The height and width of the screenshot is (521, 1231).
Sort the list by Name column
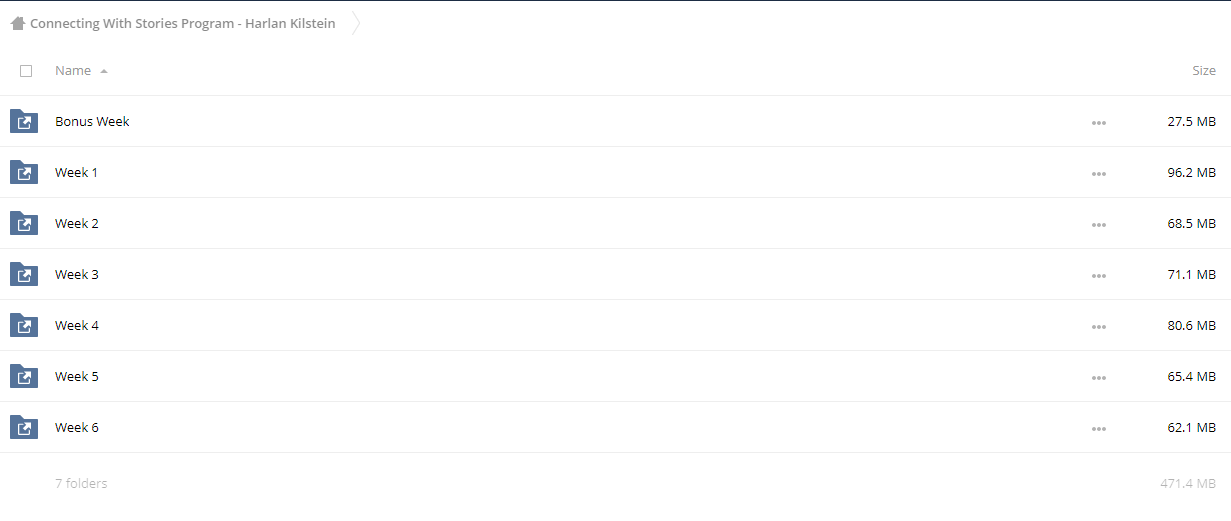[x=73, y=71]
